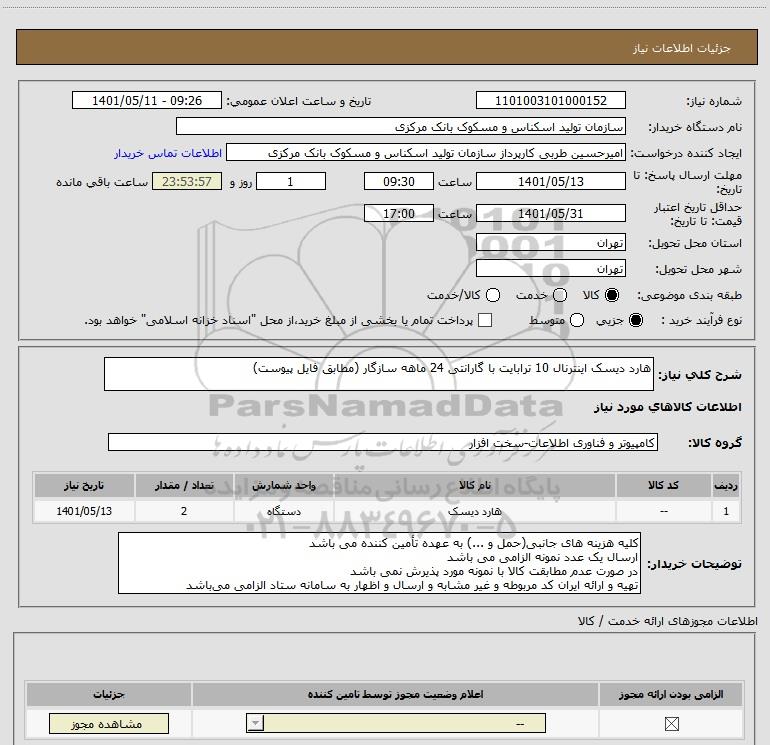Screen dimensions: 770x745
Task: Select the کالا/خدمت radio button
Action: [x=493, y=295]
